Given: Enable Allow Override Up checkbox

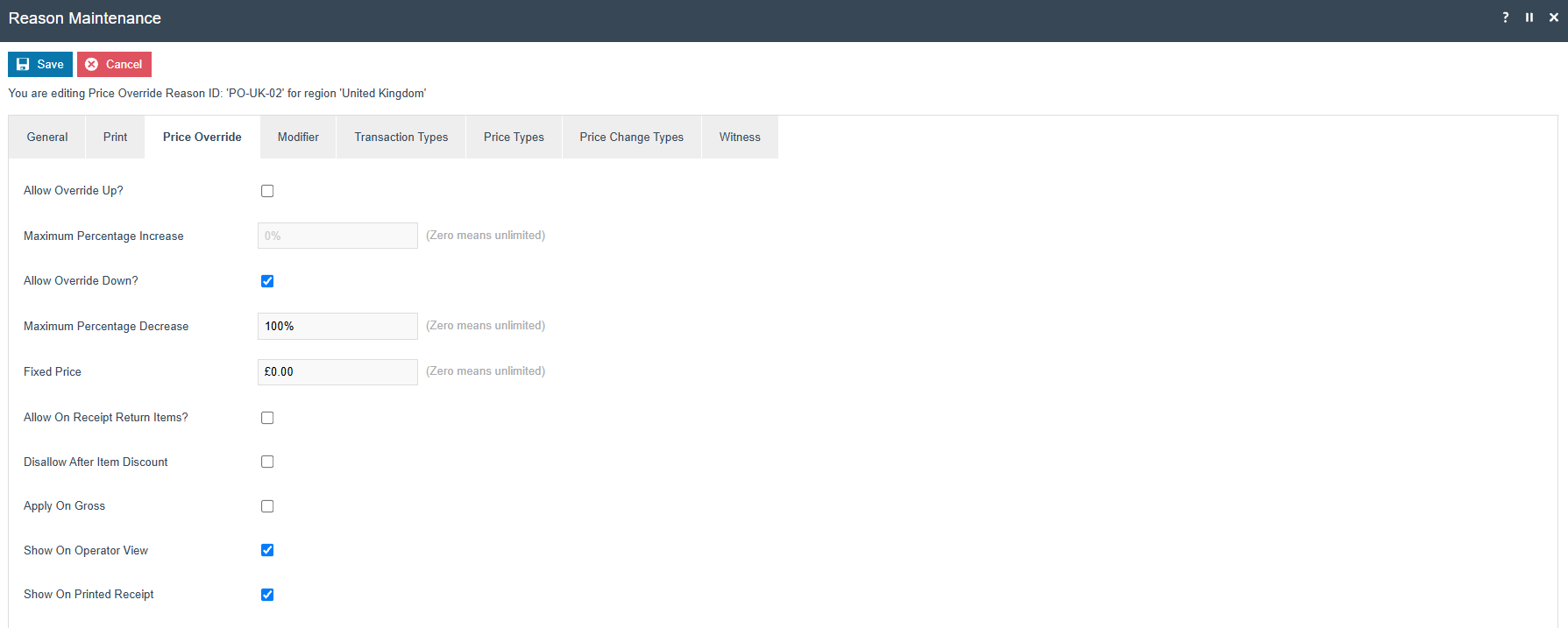Looking at the screenshot, I should coord(267,191).
